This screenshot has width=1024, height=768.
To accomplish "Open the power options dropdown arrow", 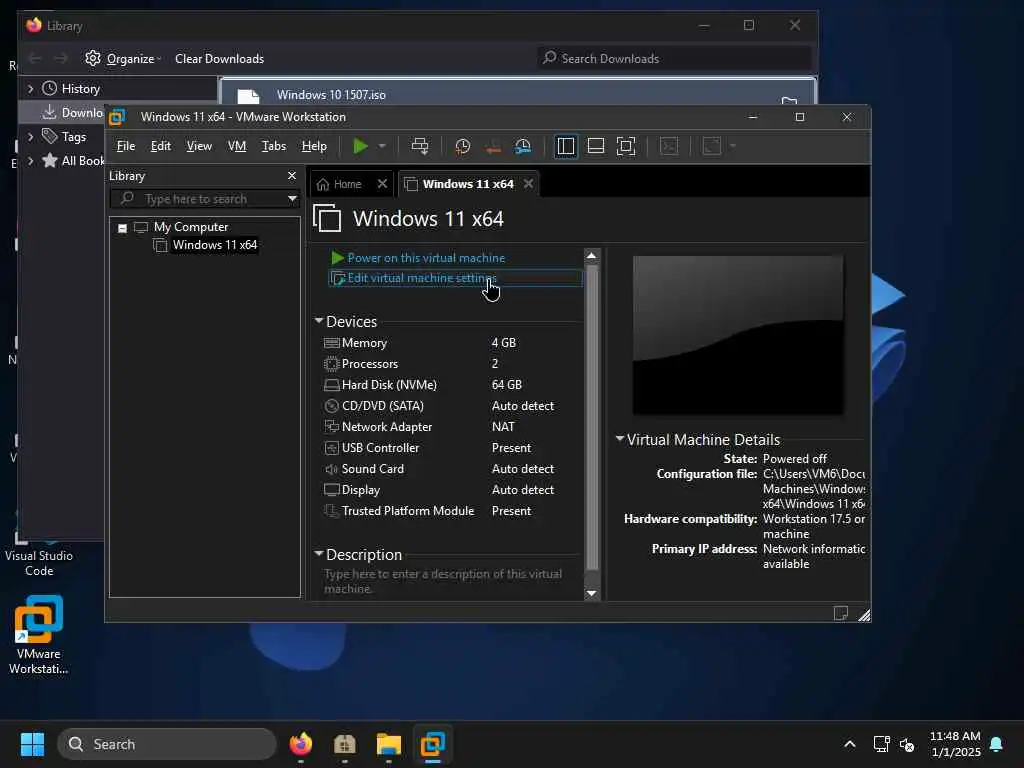I will [x=382, y=146].
